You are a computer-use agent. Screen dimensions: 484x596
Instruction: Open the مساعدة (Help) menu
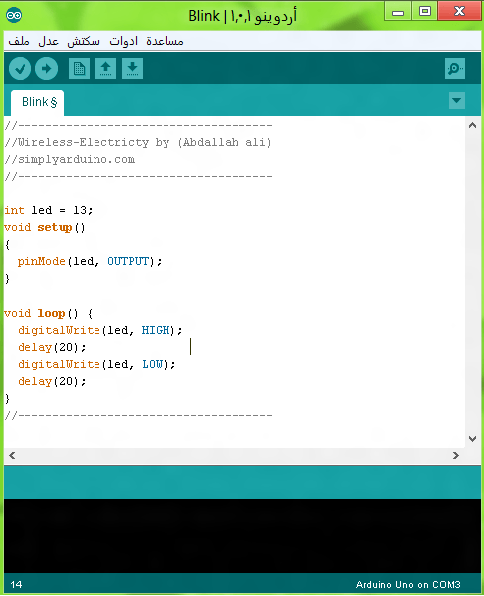tap(165, 41)
